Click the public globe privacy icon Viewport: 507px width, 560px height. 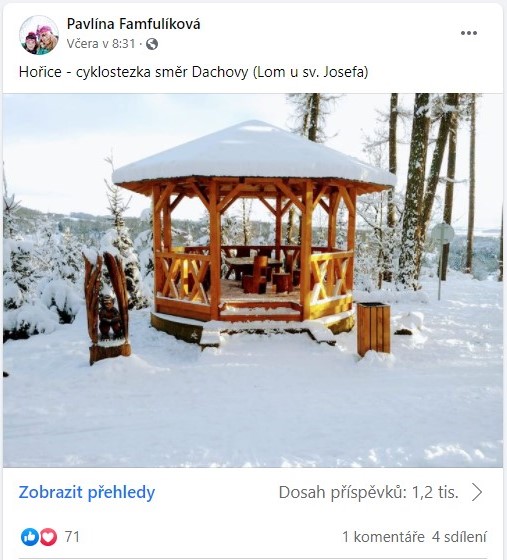point(152,44)
